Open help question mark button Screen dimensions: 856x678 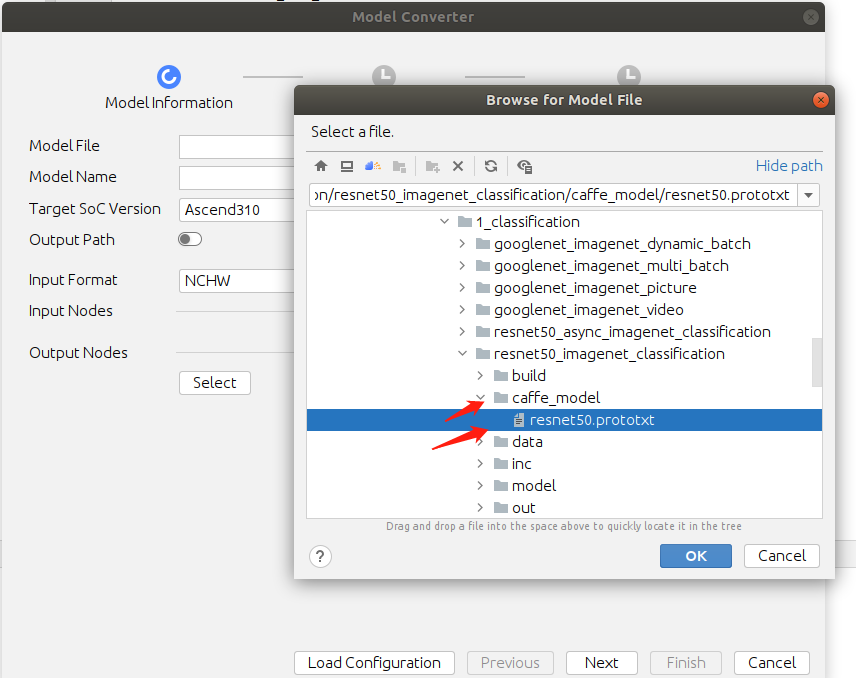(320, 556)
